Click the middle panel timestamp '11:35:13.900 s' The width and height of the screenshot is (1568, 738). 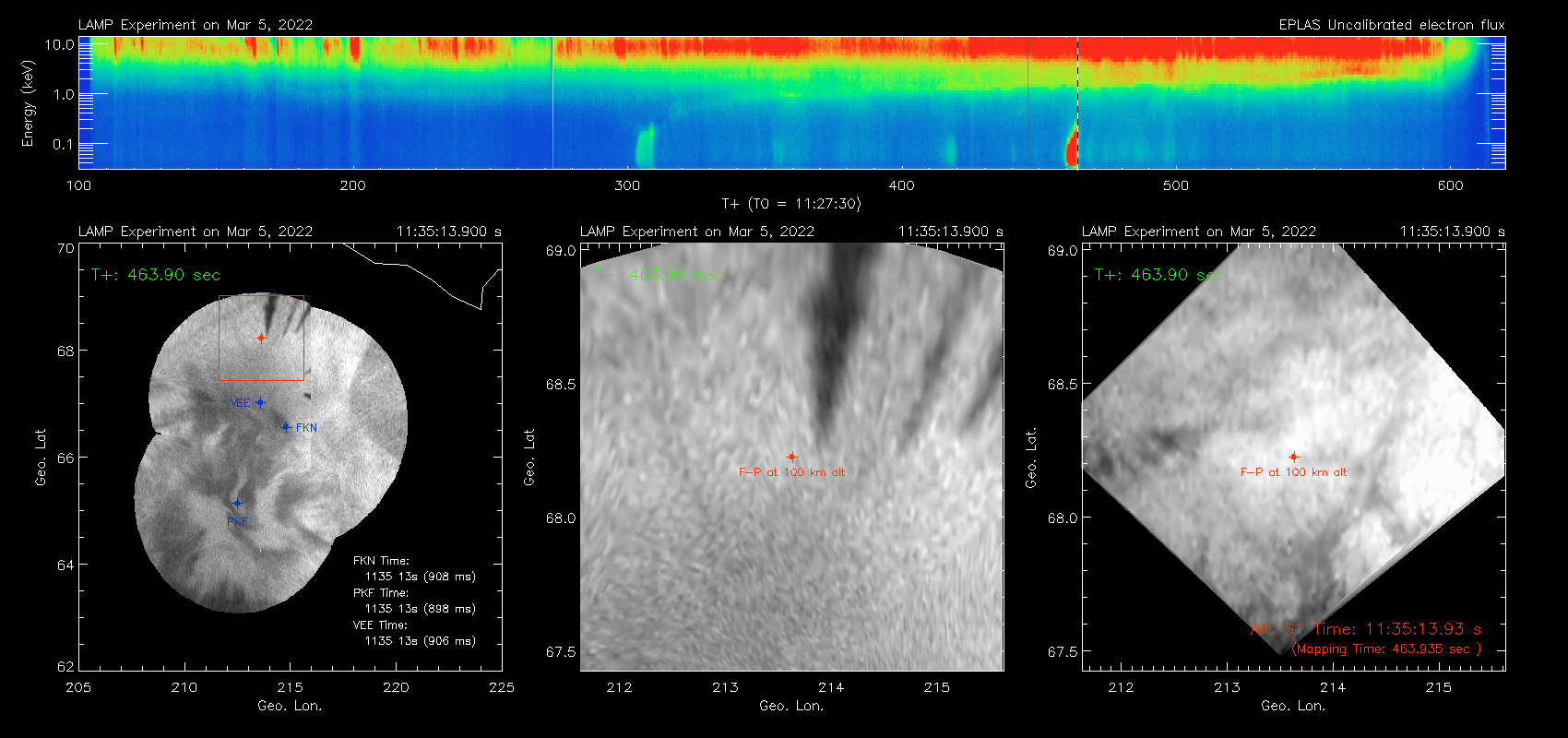[951, 232]
